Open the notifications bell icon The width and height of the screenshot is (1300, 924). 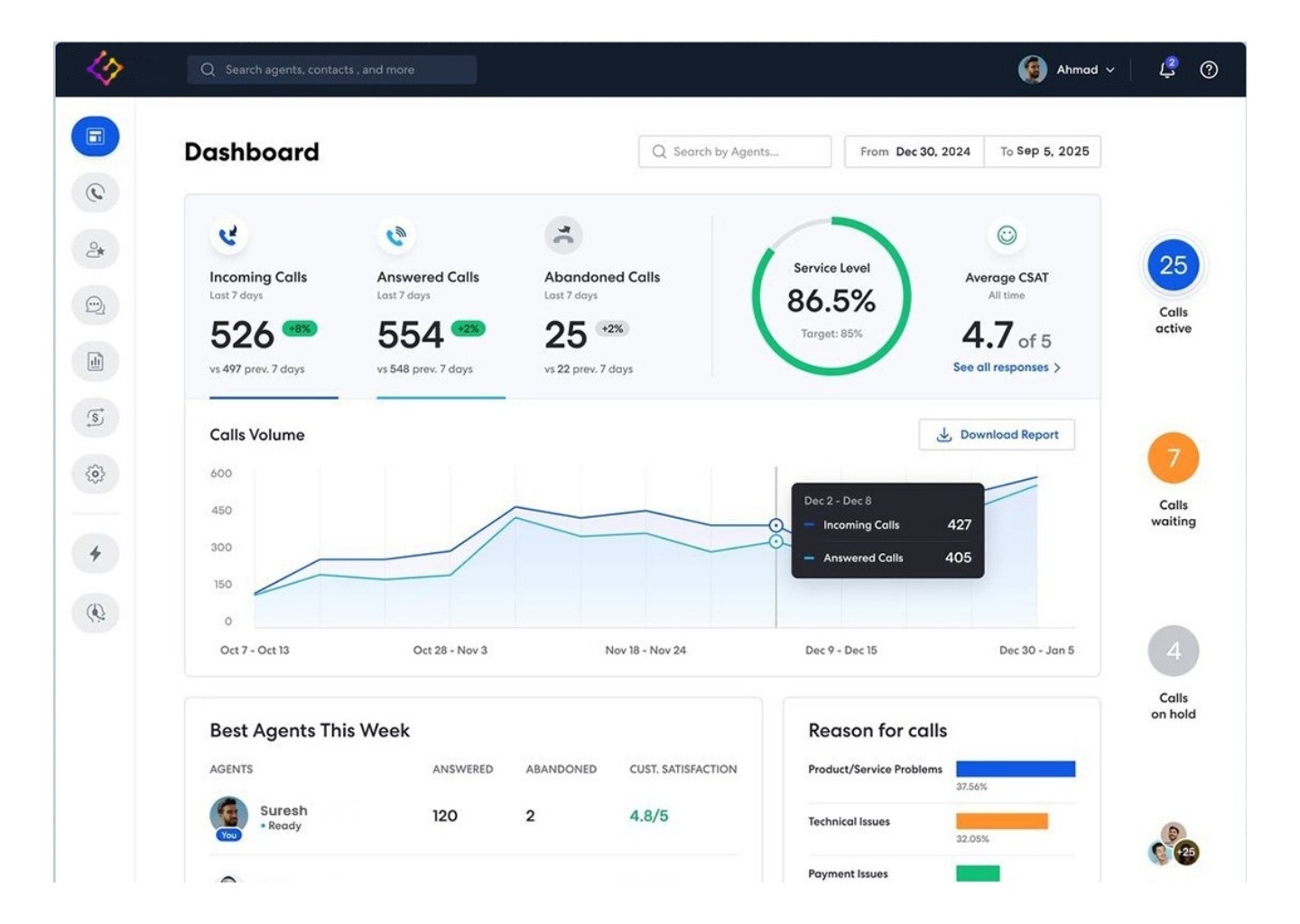[1167, 69]
